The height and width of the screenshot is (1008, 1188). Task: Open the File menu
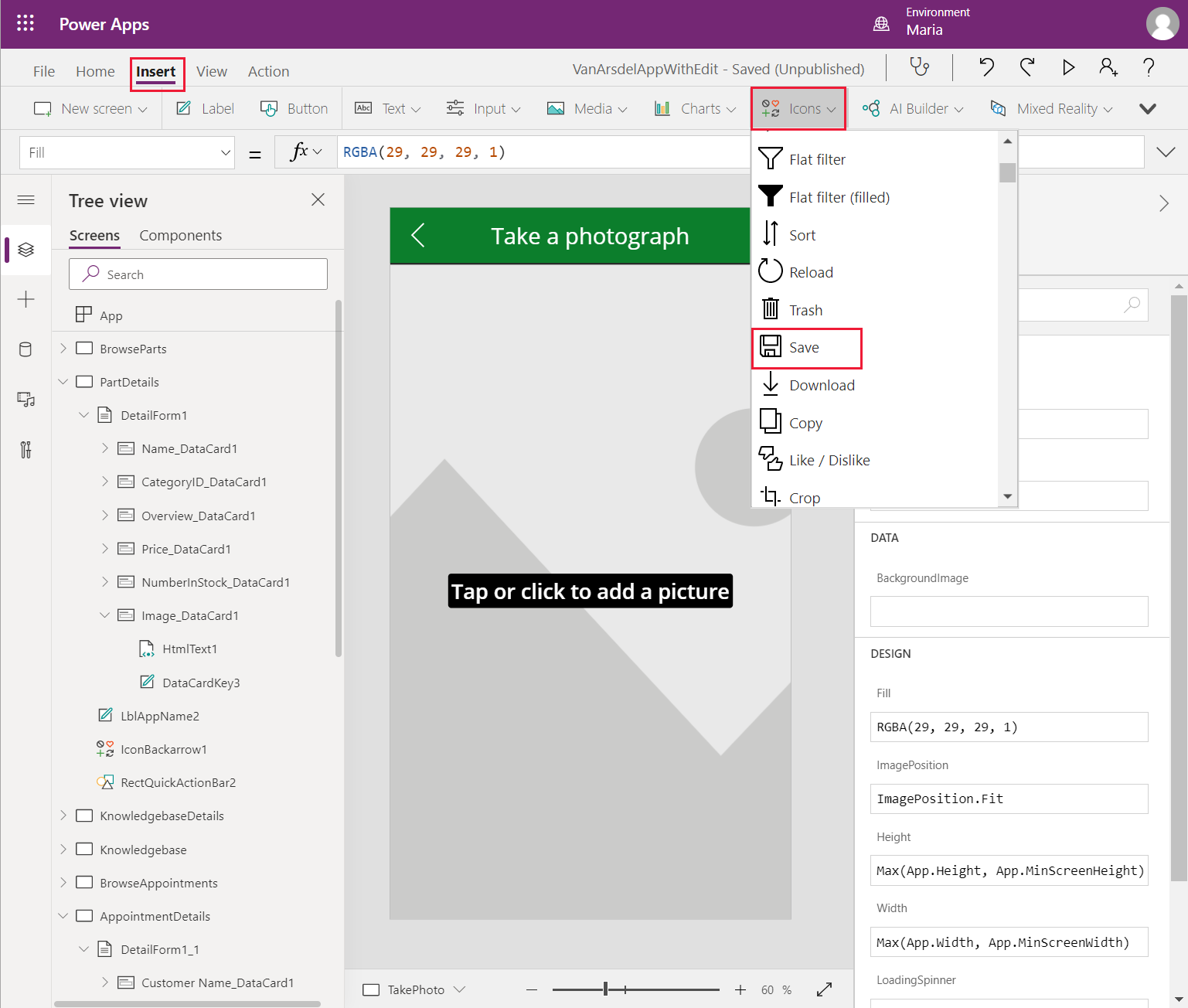[x=44, y=71]
